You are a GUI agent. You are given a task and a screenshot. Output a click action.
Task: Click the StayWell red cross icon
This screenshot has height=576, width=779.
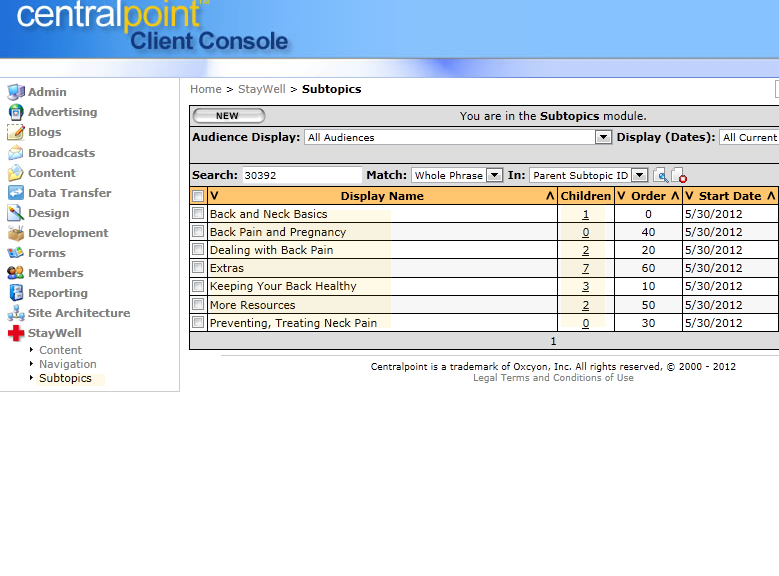tap(15, 333)
